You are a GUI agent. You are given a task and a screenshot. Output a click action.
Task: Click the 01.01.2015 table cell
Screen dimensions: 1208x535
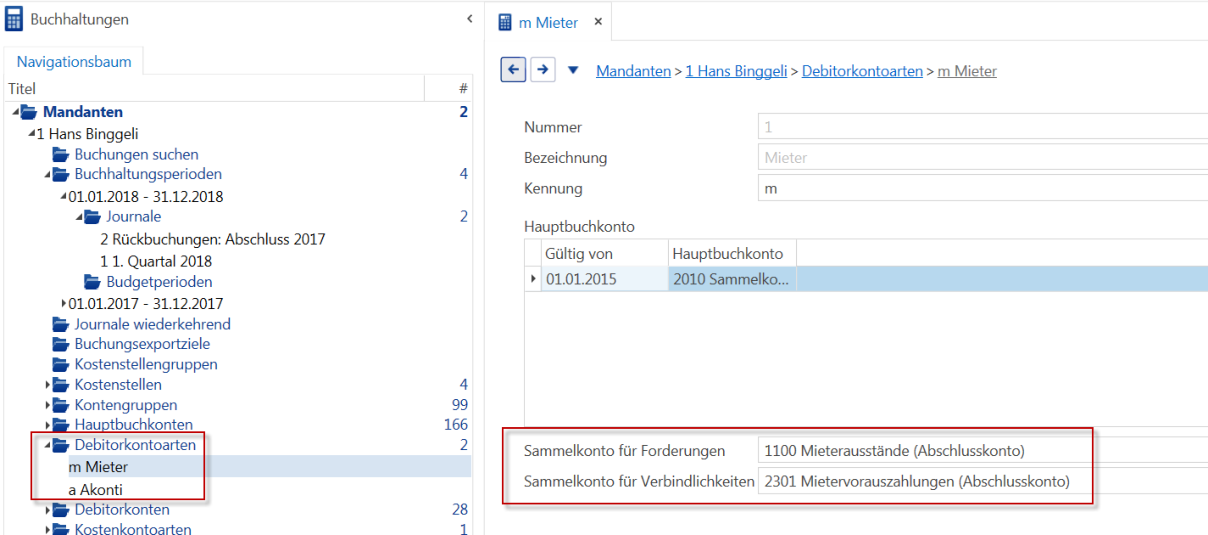point(603,279)
